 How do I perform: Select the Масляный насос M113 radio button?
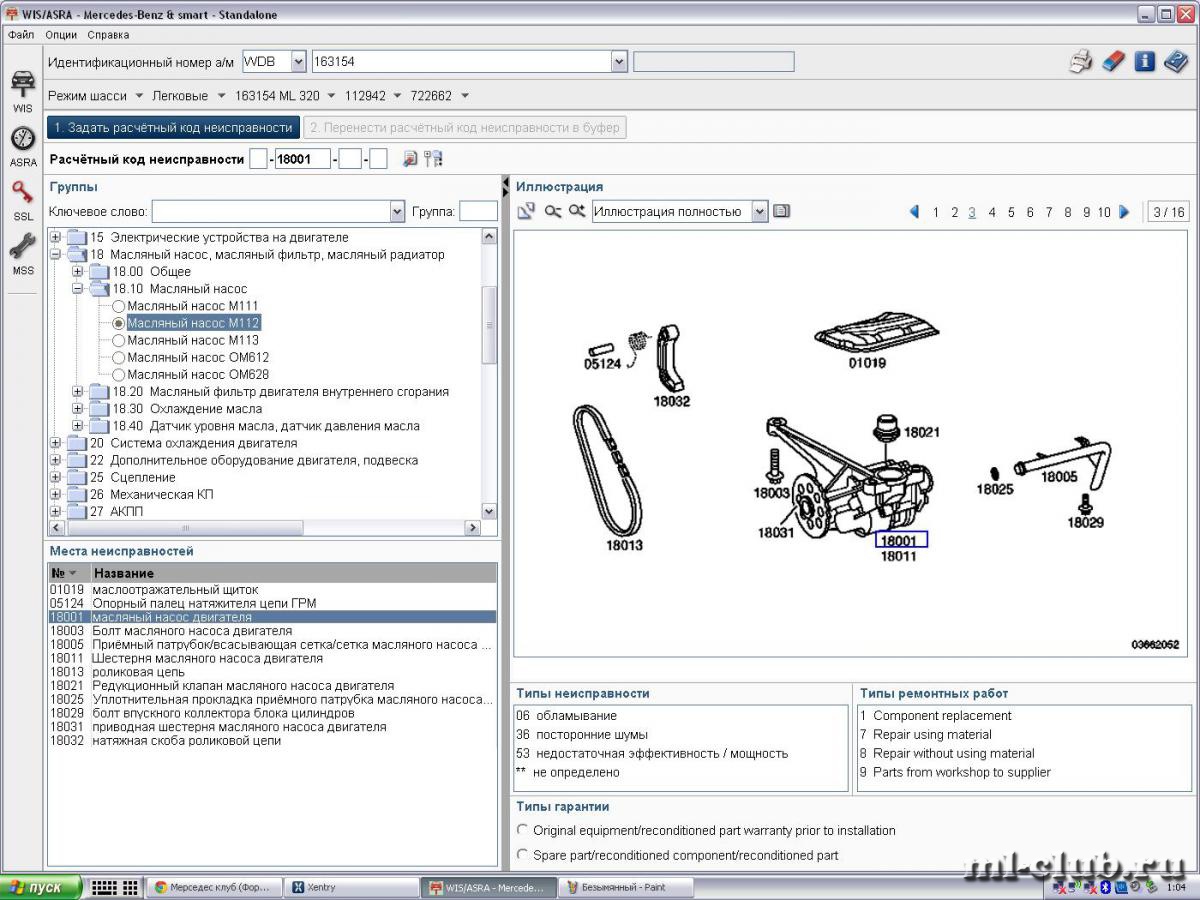(119, 341)
